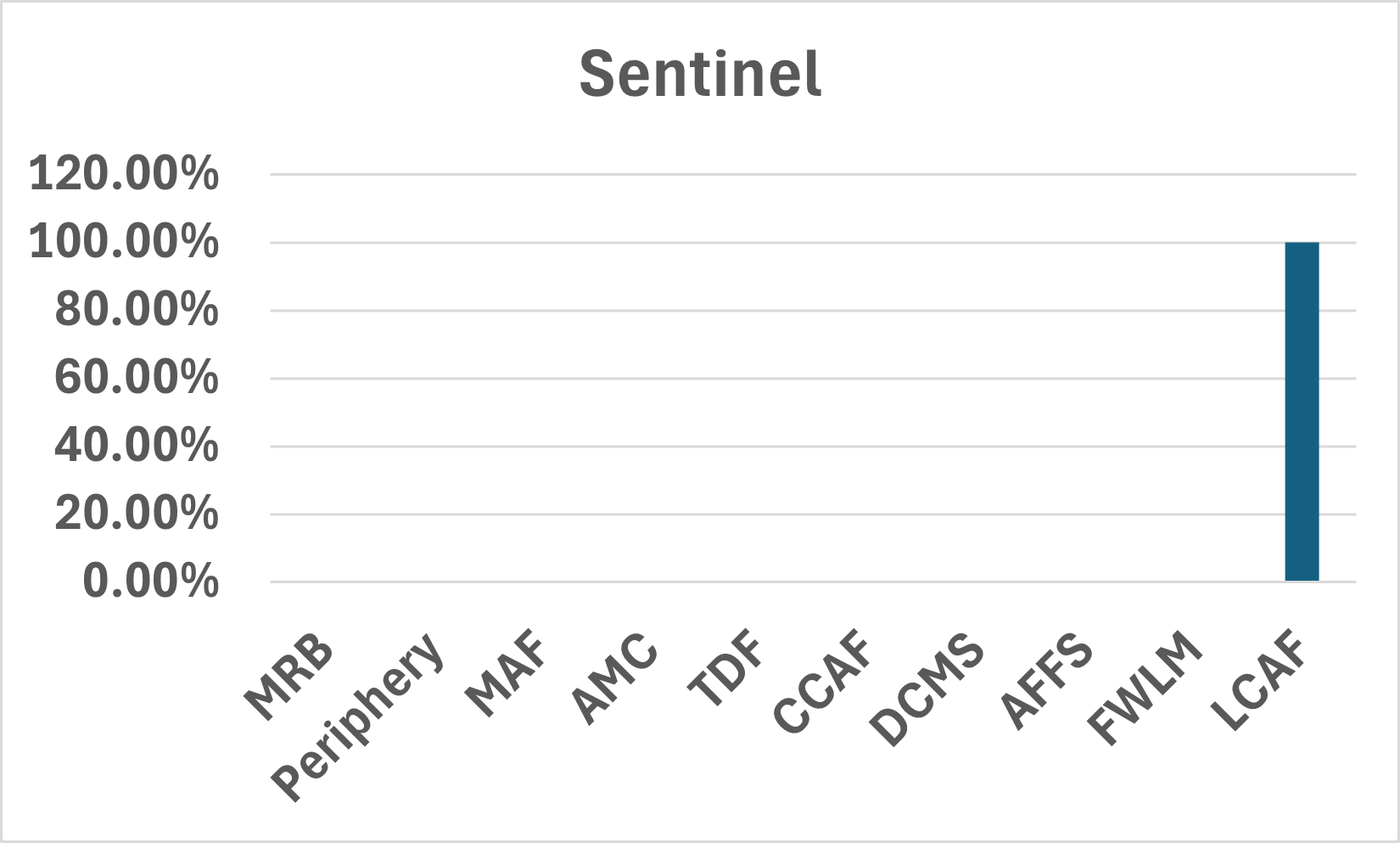Click the Sentinel chart title
Screen dimensions: 1400x843
(700, 74)
